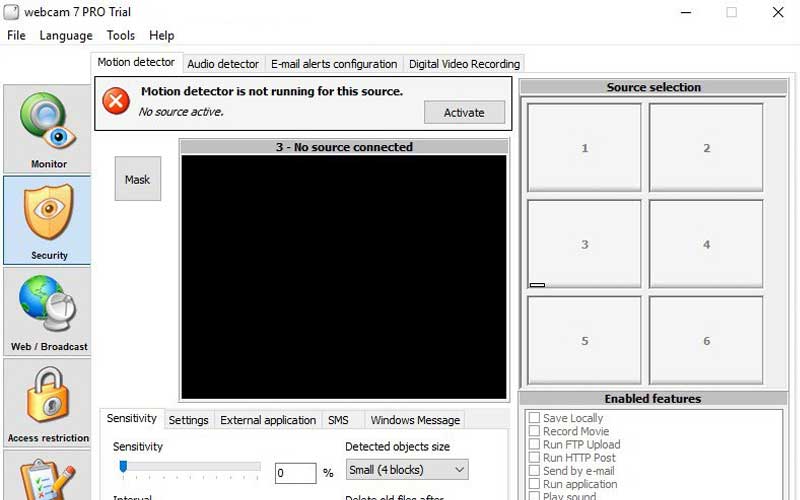The image size is (800, 500).
Task: Click the Sensitivity slider handle
Action: click(123, 466)
